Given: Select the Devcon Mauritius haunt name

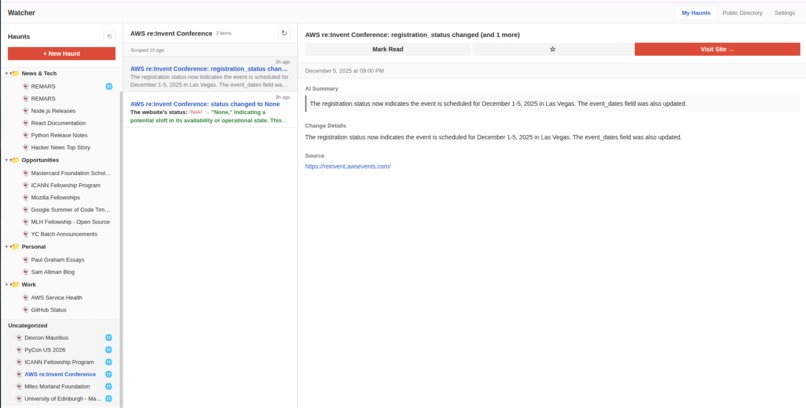Looking at the screenshot, I should (x=46, y=338).
